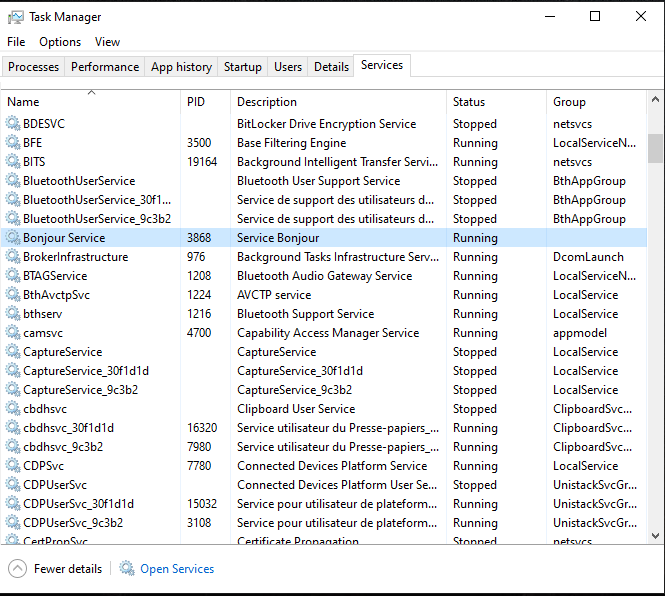Click the BrokerInfrastructure service icon

[x=13, y=257]
